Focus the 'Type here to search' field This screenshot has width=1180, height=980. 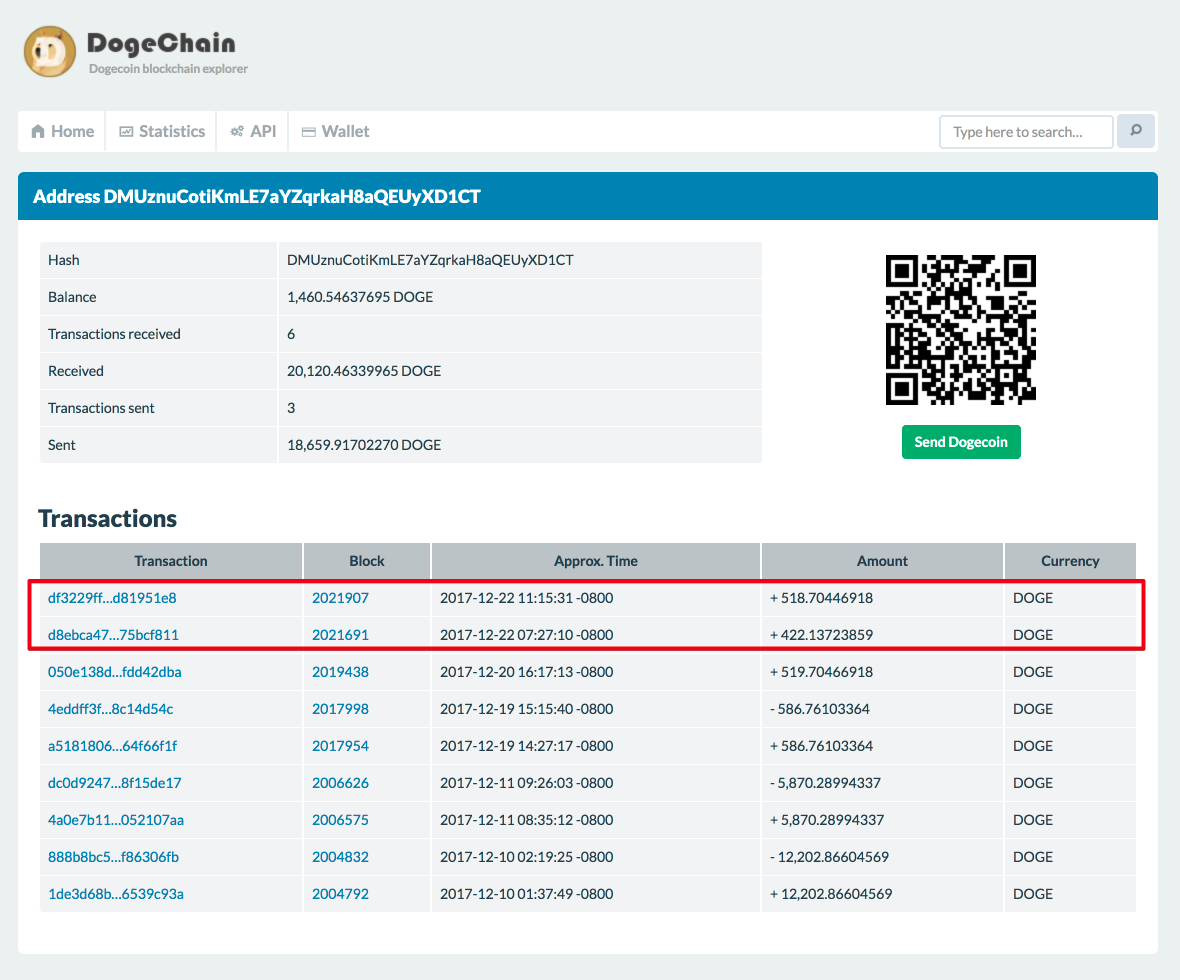coord(1026,132)
